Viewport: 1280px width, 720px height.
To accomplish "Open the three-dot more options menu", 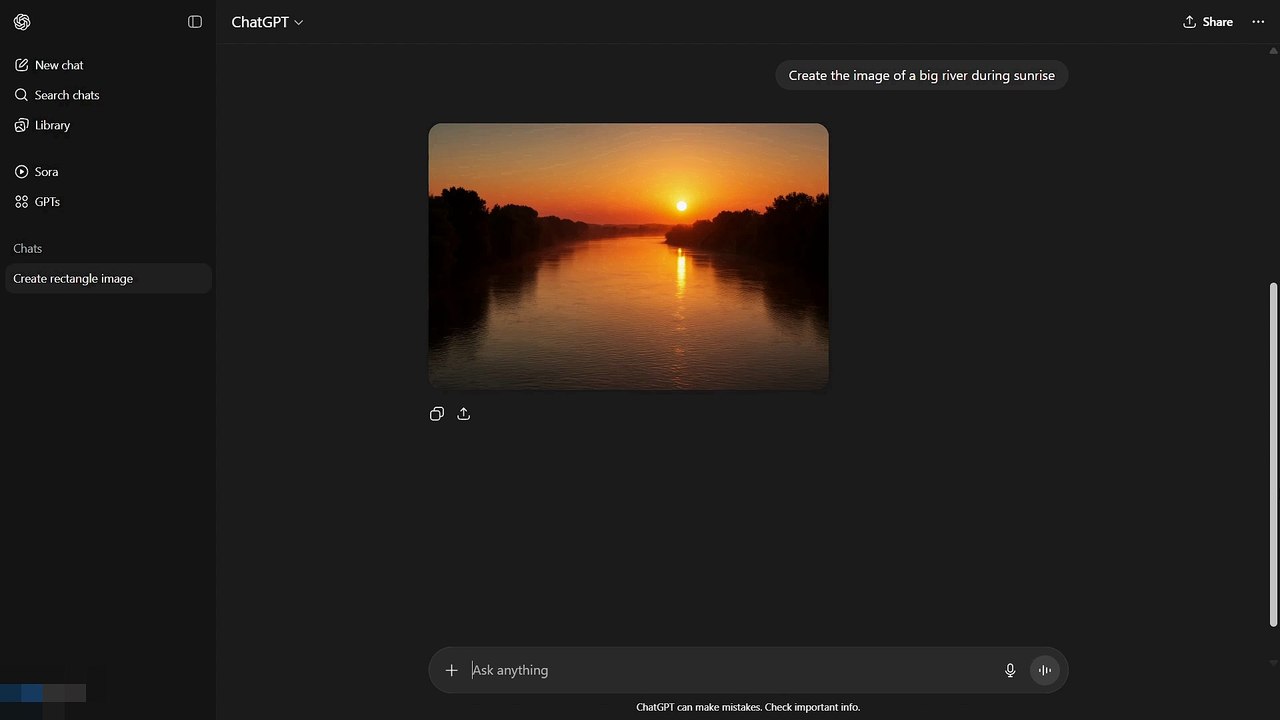I will tap(1258, 22).
